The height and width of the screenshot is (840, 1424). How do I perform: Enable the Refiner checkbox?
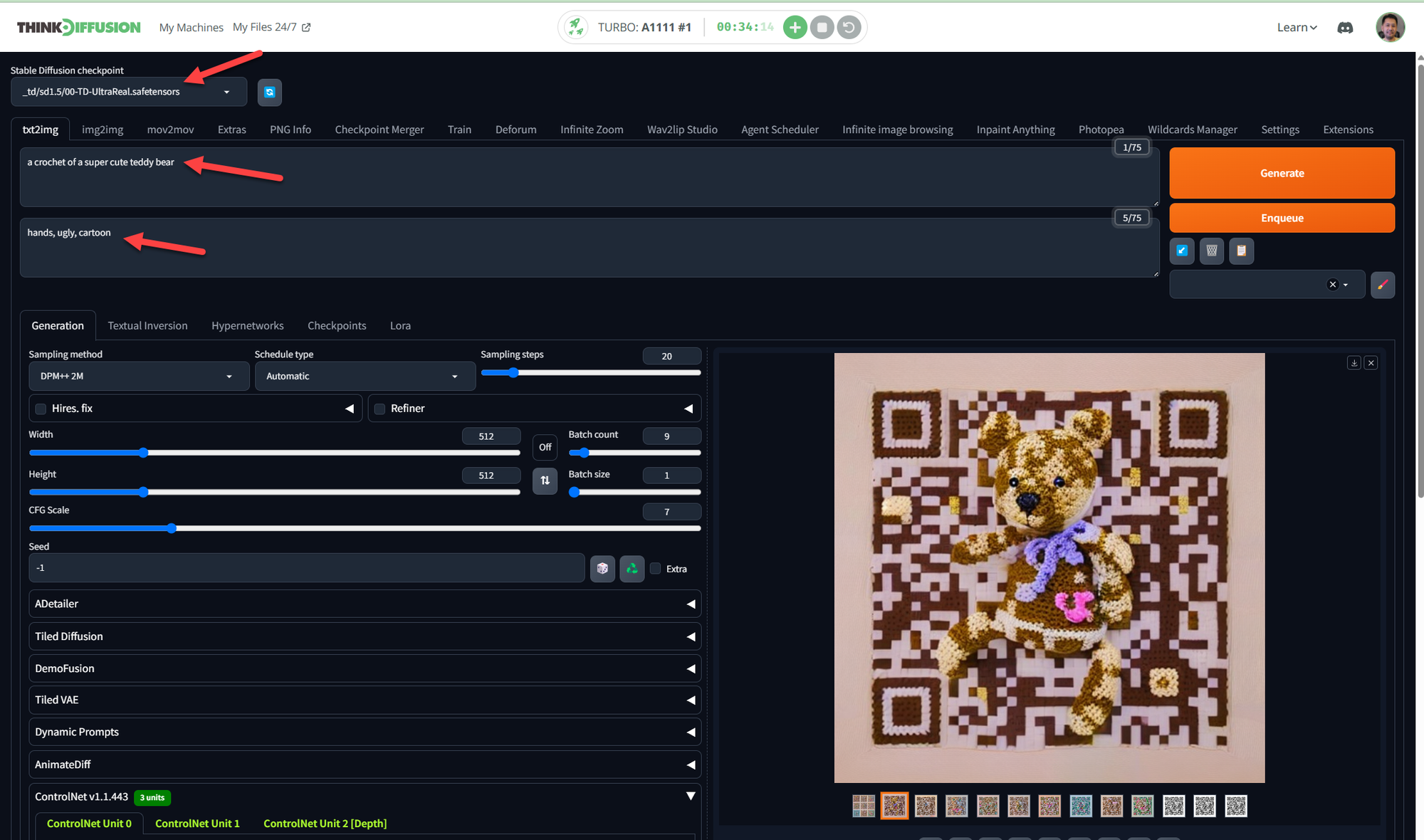point(380,409)
